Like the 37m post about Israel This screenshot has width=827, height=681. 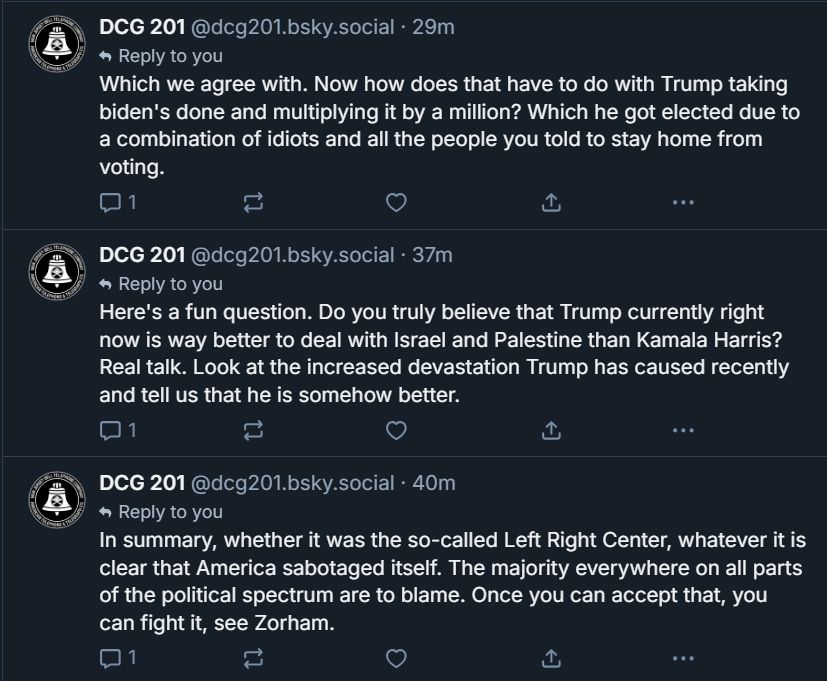396,430
